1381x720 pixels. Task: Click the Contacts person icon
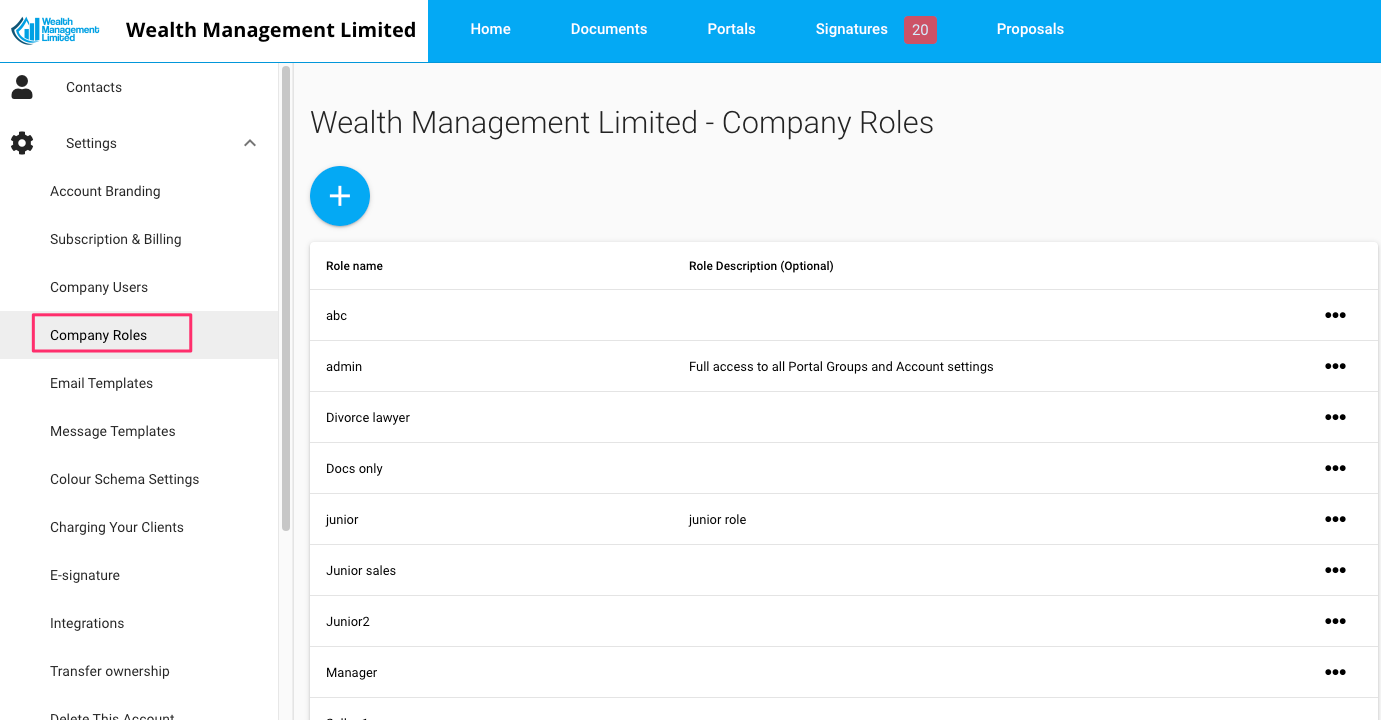[x=22, y=87]
